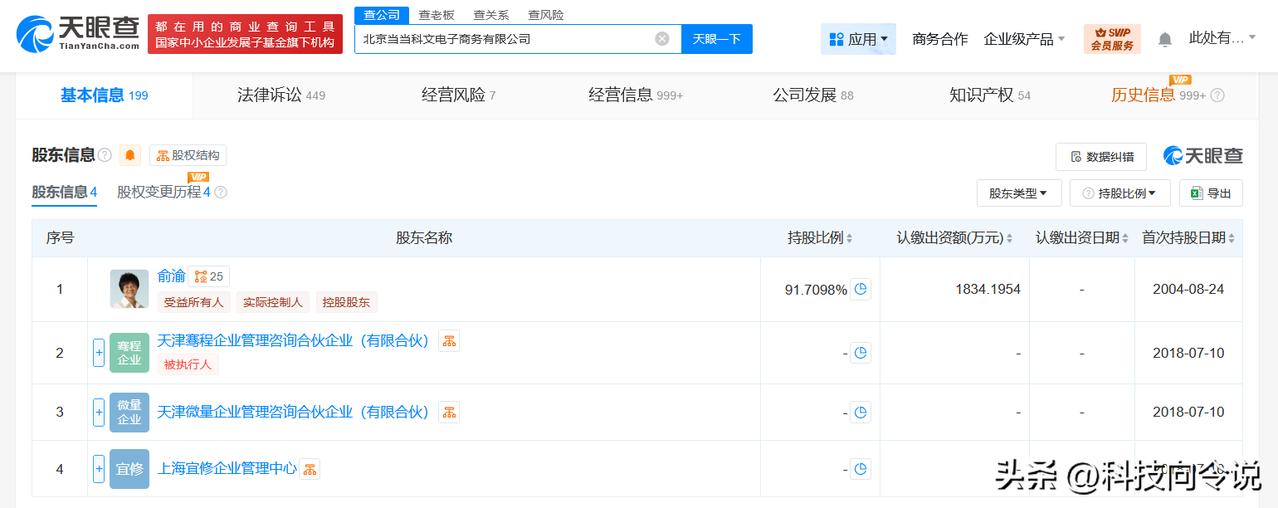Open the 法律诉讼 tab
This screenshot has width=1278, height=508.
click(281, 95)
